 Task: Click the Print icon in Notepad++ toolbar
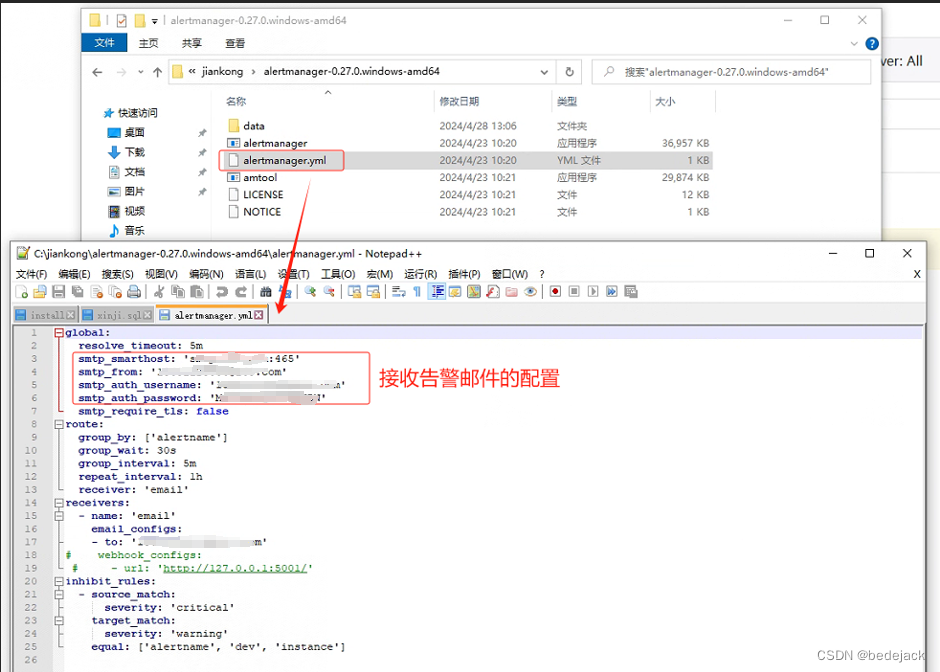(133, 292)
